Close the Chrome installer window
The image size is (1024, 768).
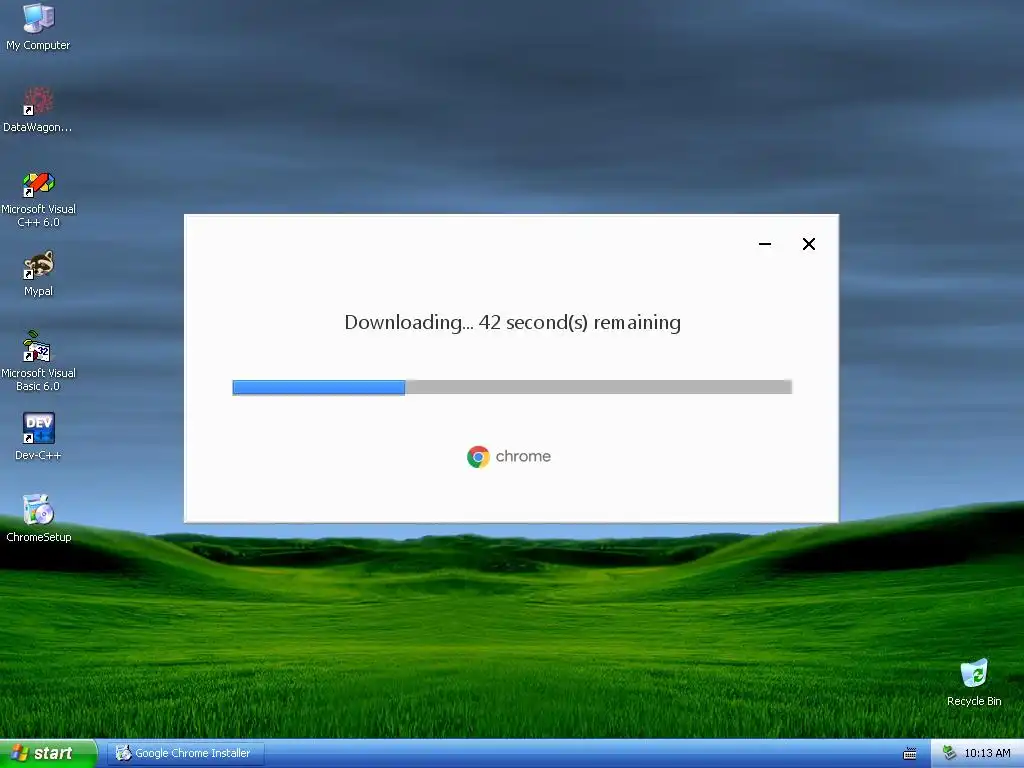point(808,244)
